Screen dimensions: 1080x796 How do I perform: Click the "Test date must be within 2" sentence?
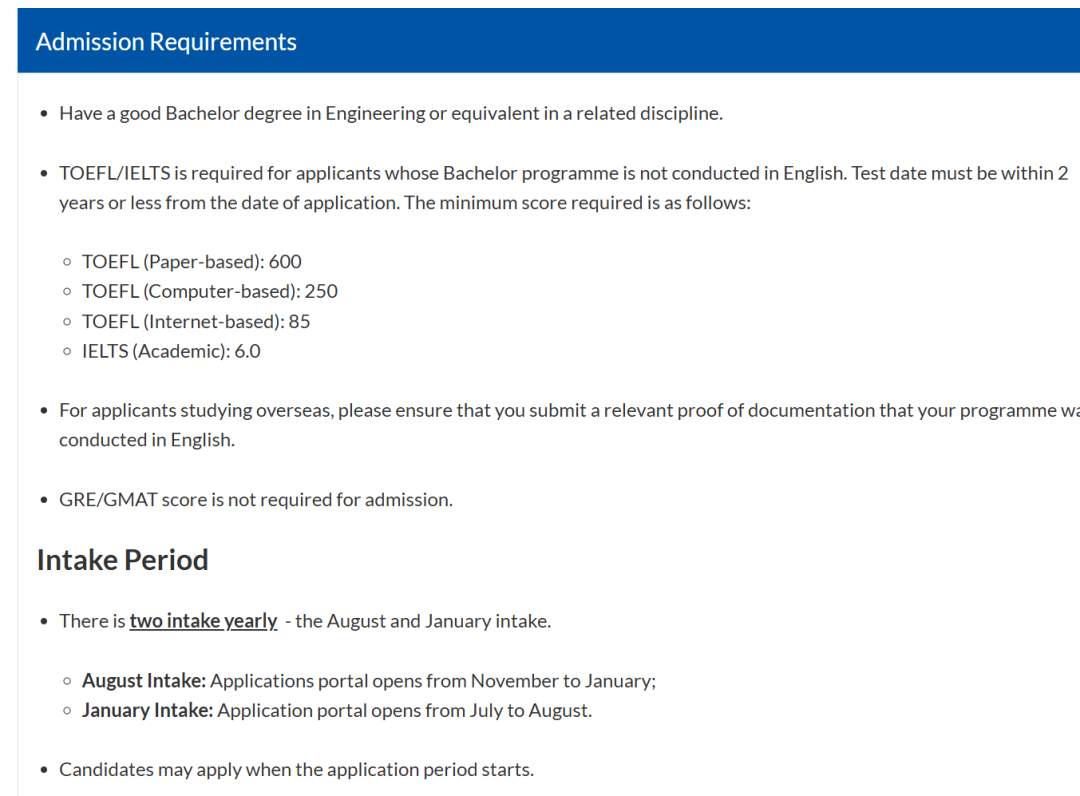click(960, 174)
